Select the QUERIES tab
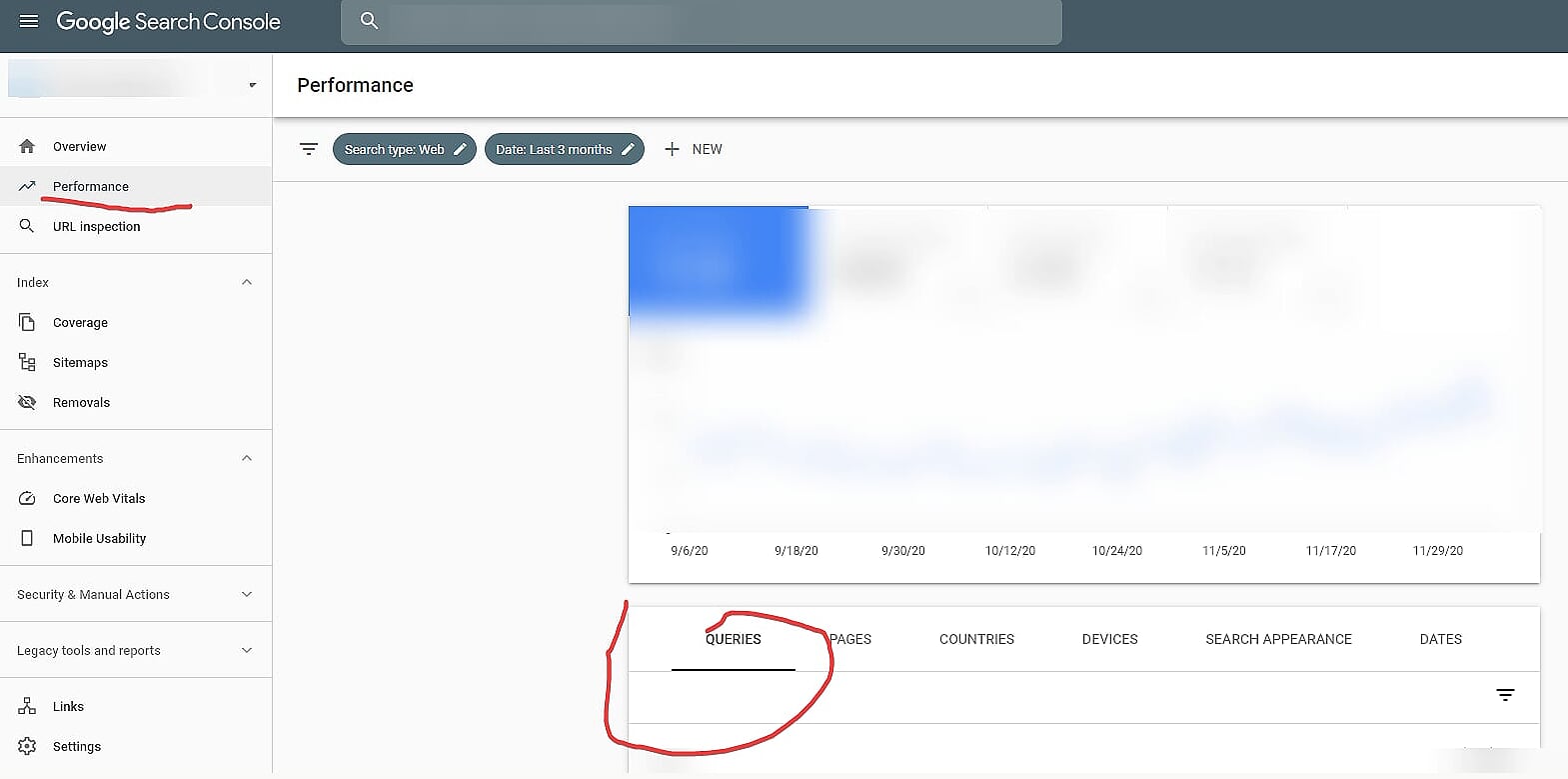 click(x=734, y=639)
